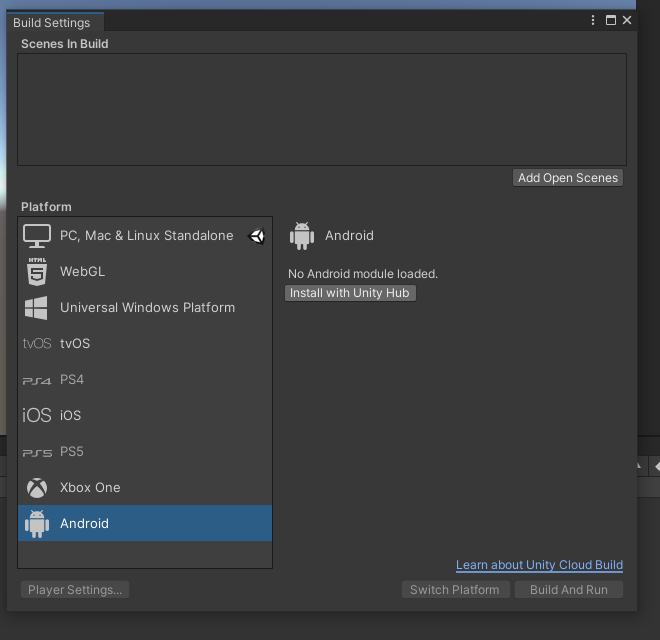Click Build And Run
The height and width of the screenshot is (640, 660).
[569, 590]
